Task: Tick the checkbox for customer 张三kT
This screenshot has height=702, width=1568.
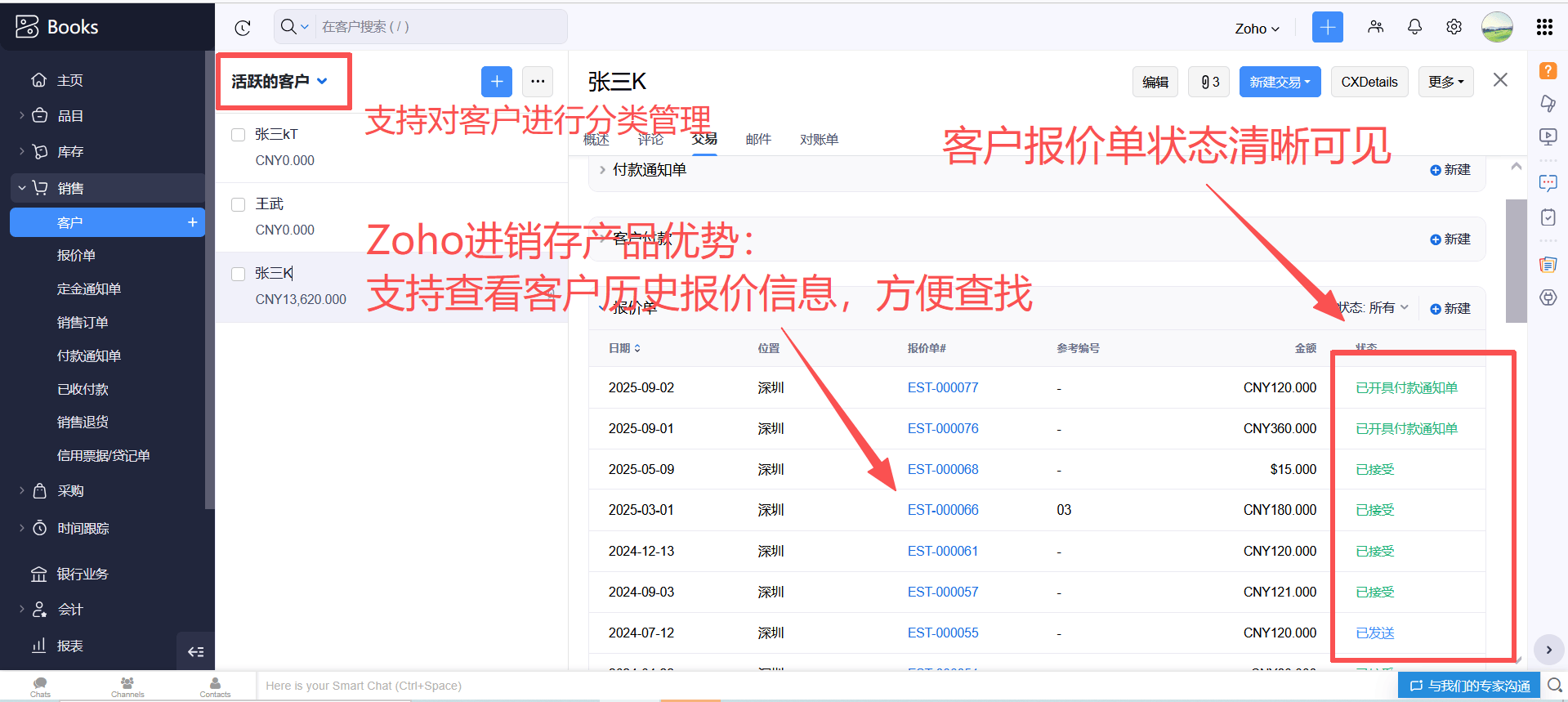Action: point(239,135)
